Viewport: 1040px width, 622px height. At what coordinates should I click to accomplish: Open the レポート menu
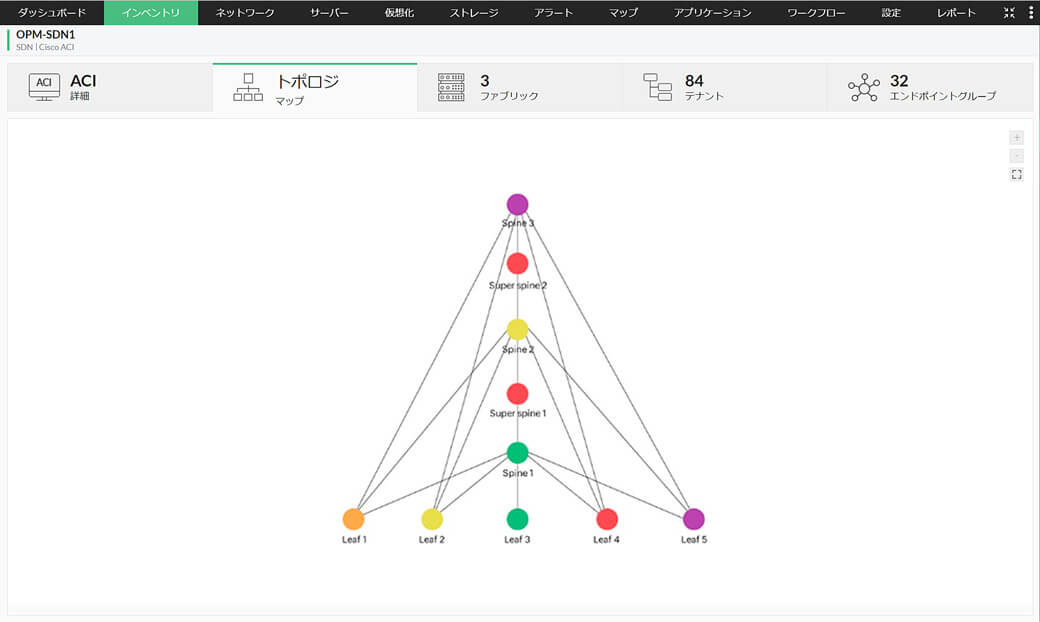(x=956, y=13)
